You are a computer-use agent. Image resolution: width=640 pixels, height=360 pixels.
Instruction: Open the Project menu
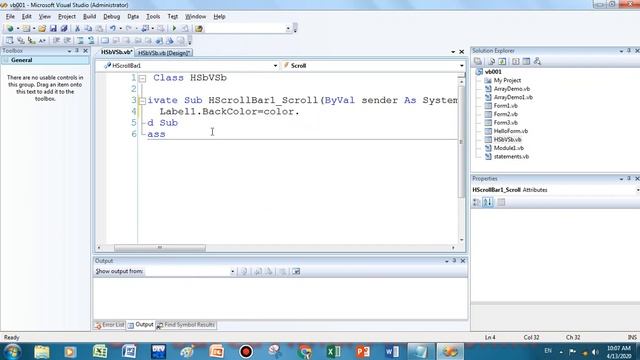[67, 17]
